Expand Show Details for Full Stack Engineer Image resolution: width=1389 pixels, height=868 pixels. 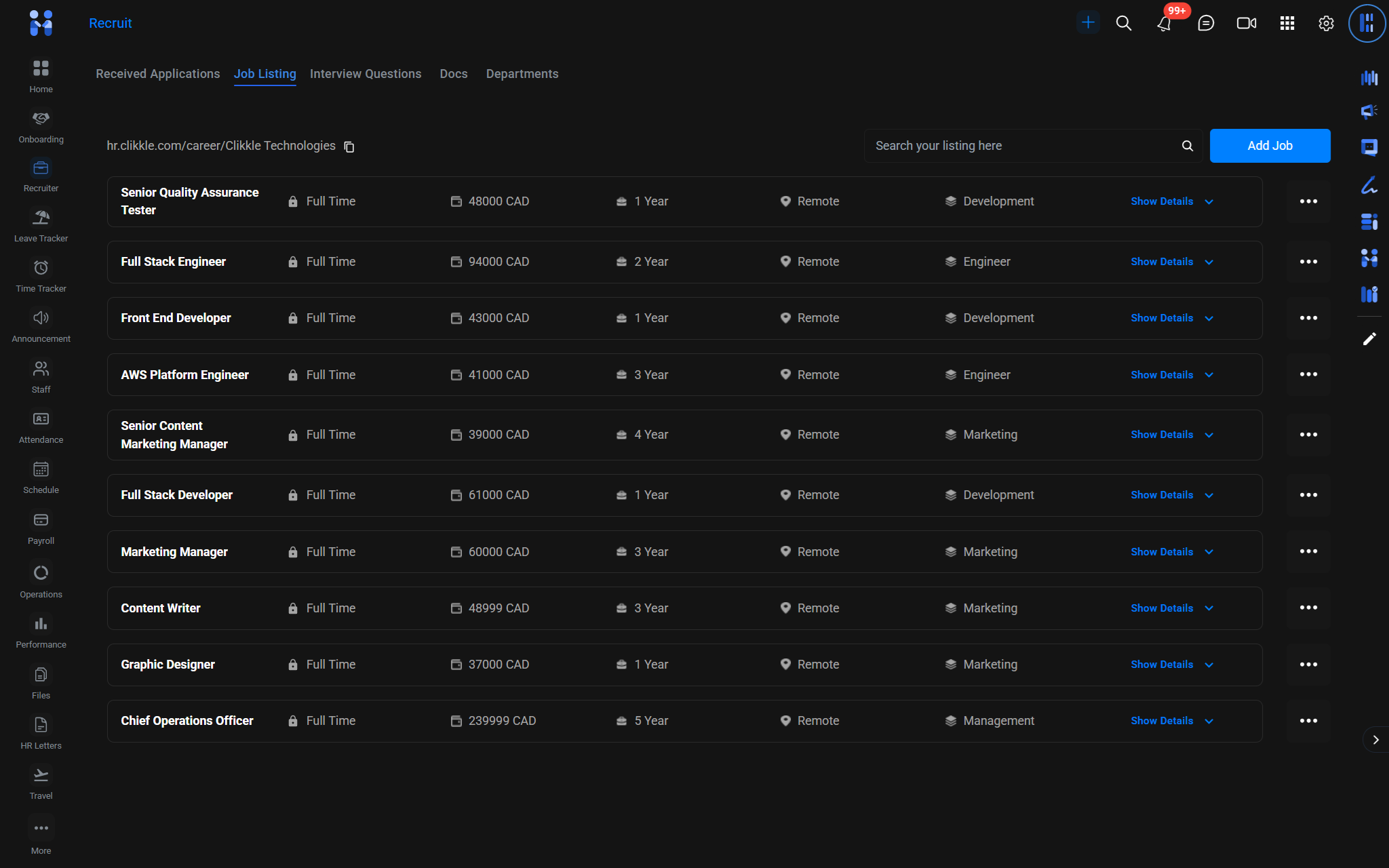(x=1171, y=262)
